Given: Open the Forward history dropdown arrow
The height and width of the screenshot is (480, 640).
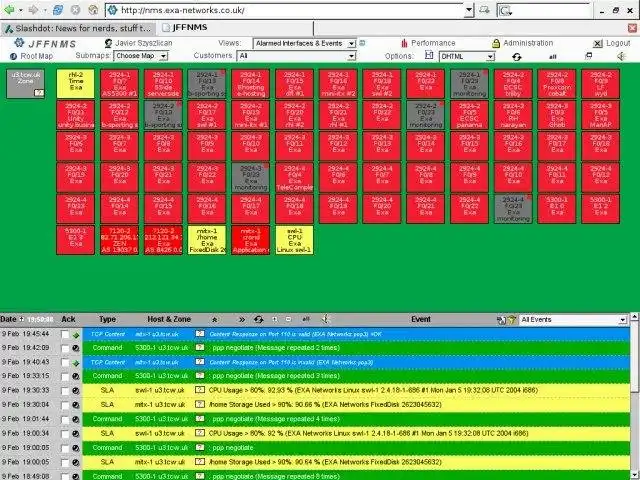Looking at the screenshot, I should pyautogui.click(x=45, y=10).
